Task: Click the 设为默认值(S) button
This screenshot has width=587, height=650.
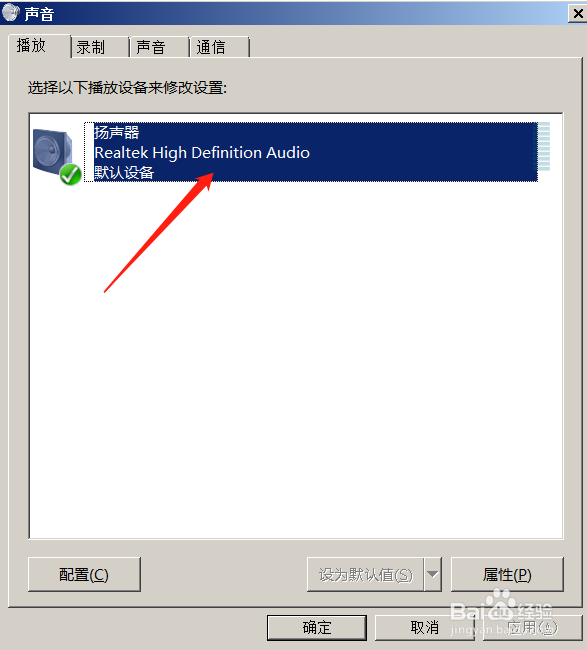Action: tap(365, 575)
